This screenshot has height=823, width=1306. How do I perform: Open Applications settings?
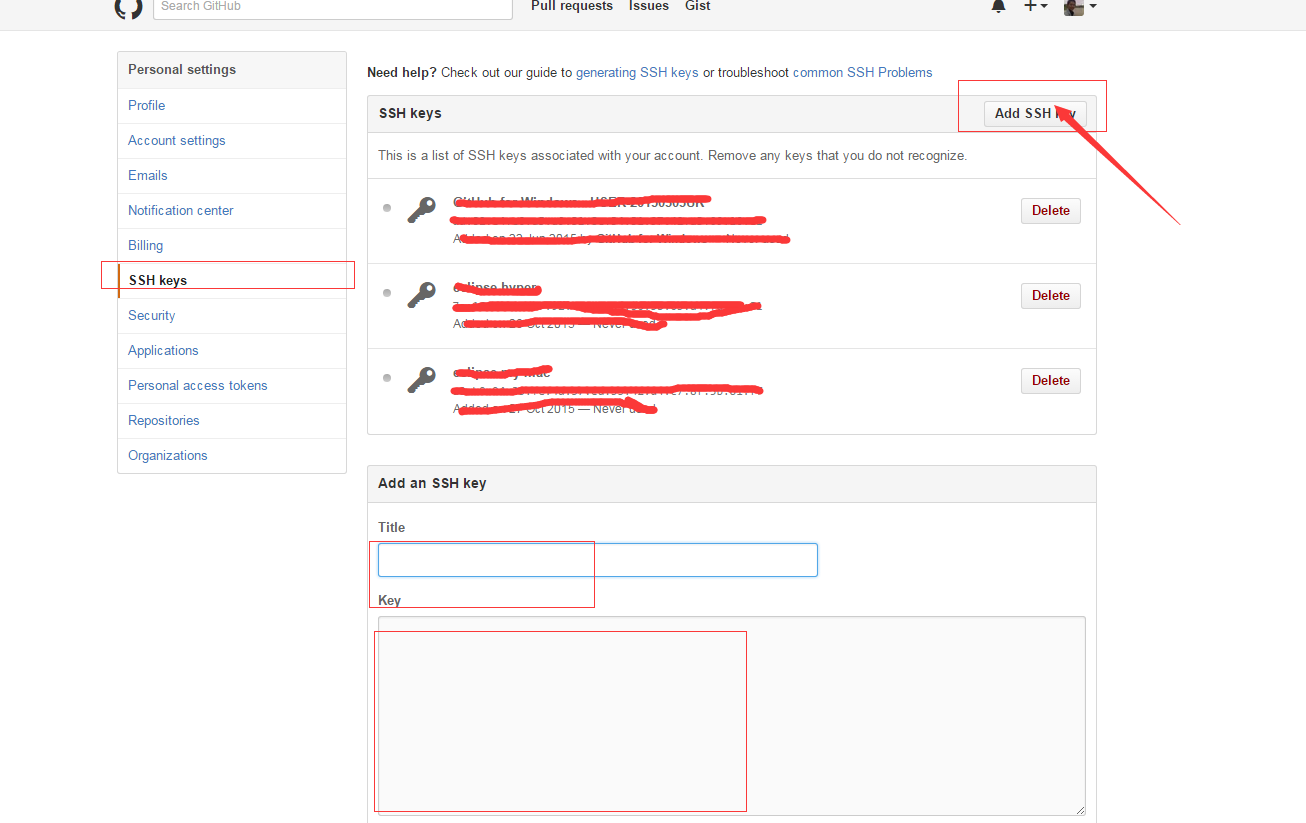point(232,350)
